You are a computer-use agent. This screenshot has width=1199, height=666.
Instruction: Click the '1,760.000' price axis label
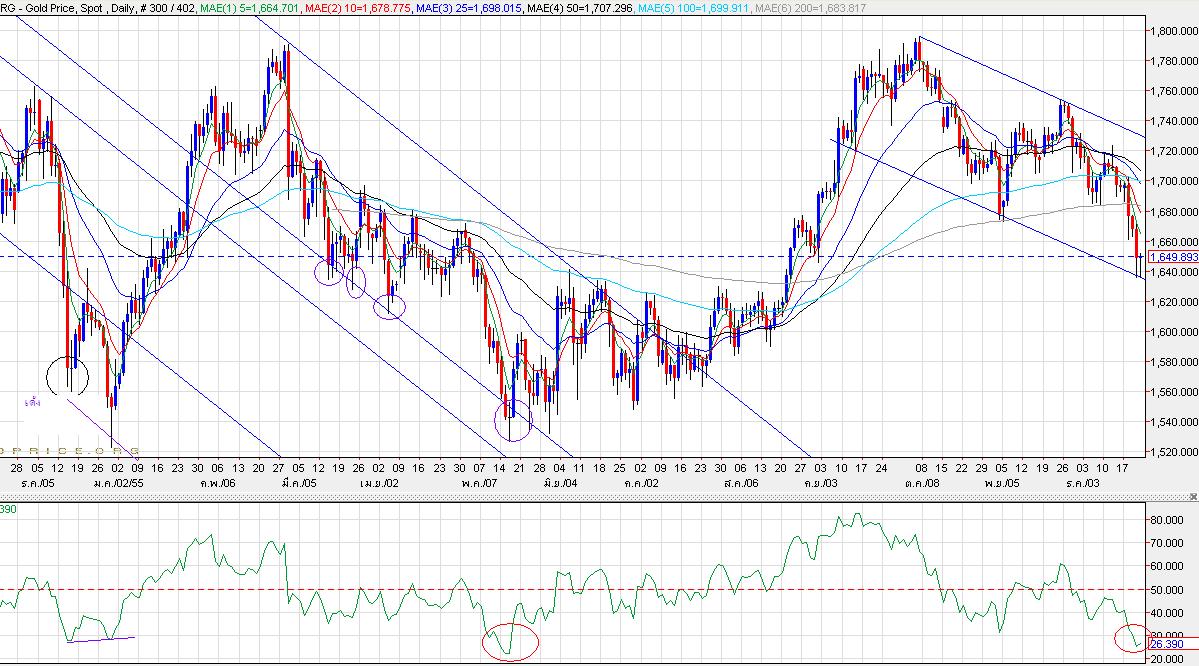(1174, 91)
